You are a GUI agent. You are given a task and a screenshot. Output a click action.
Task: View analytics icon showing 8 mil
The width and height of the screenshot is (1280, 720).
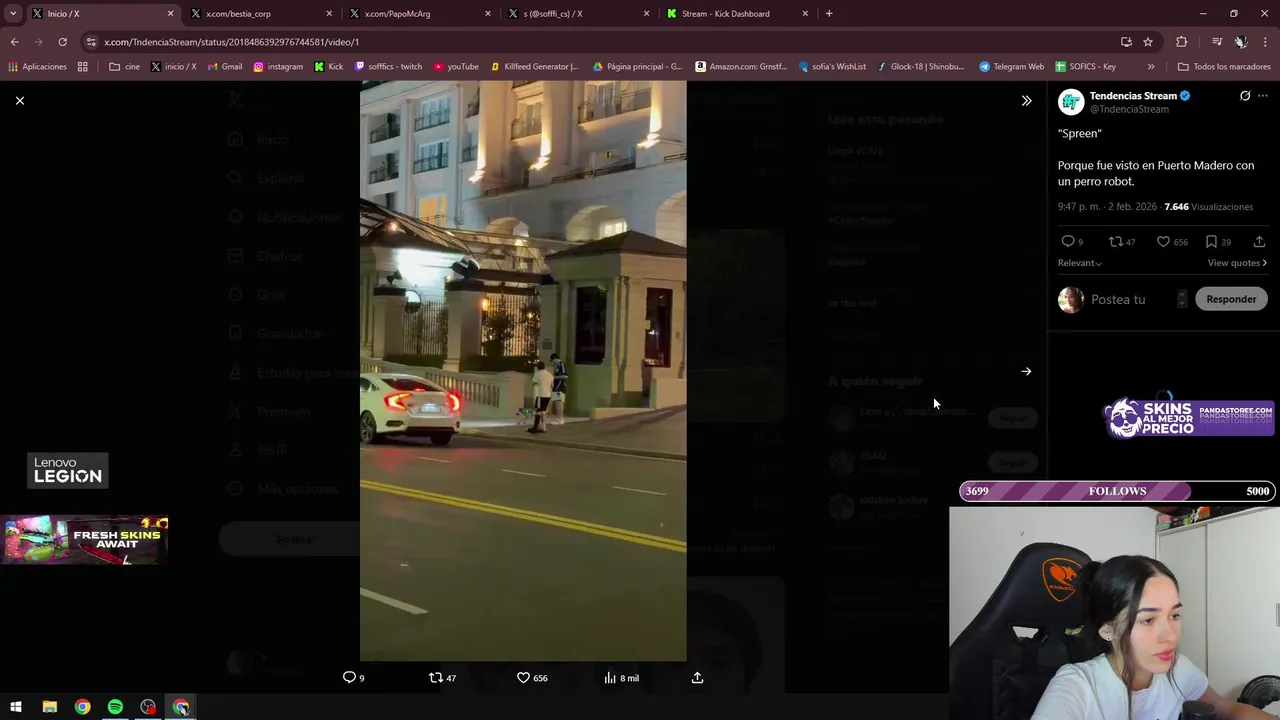tap(621, 678)
